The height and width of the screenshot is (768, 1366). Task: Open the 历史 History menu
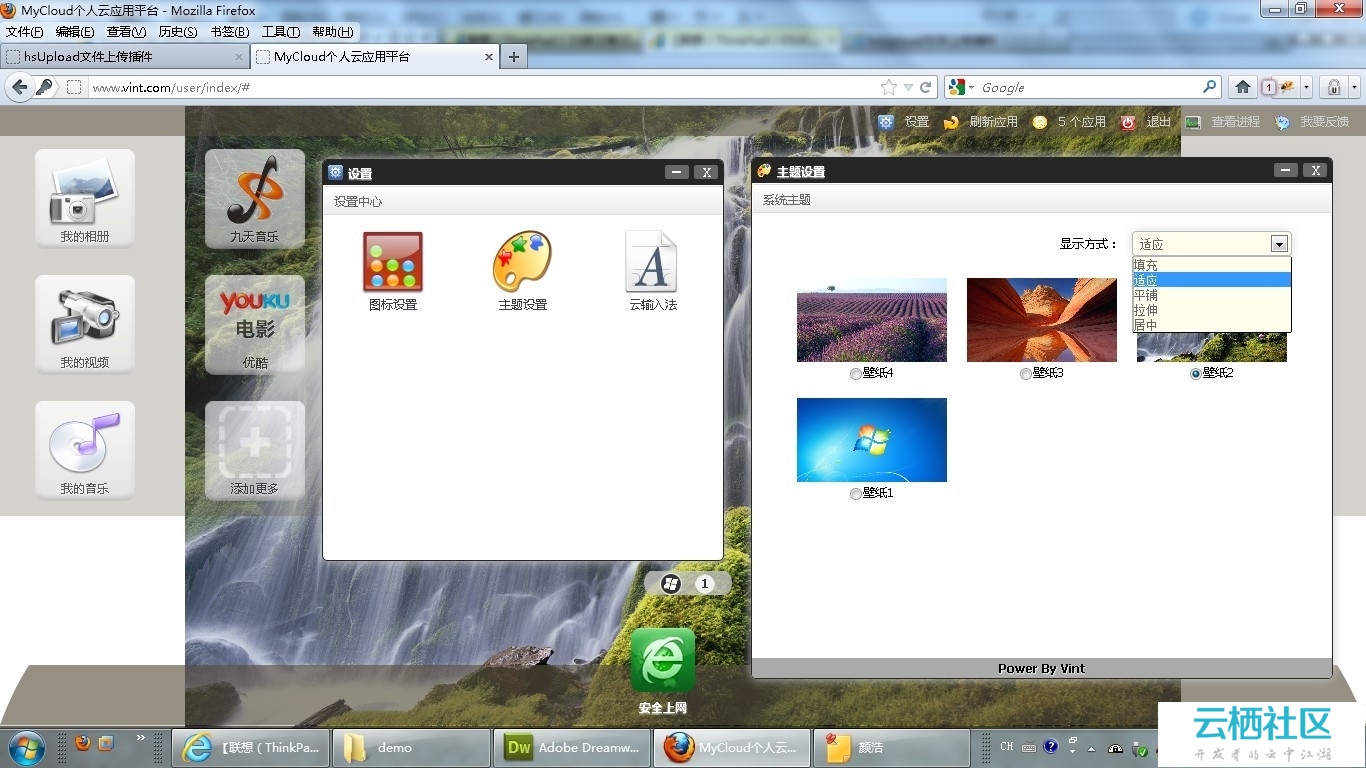coord(178,32)
